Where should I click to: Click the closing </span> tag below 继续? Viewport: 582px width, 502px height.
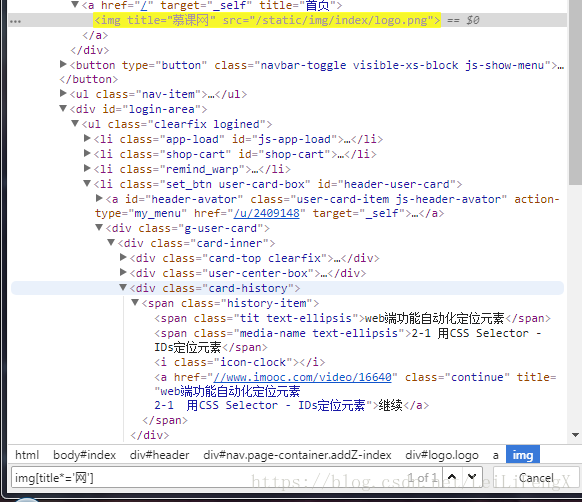pos(165,420)
